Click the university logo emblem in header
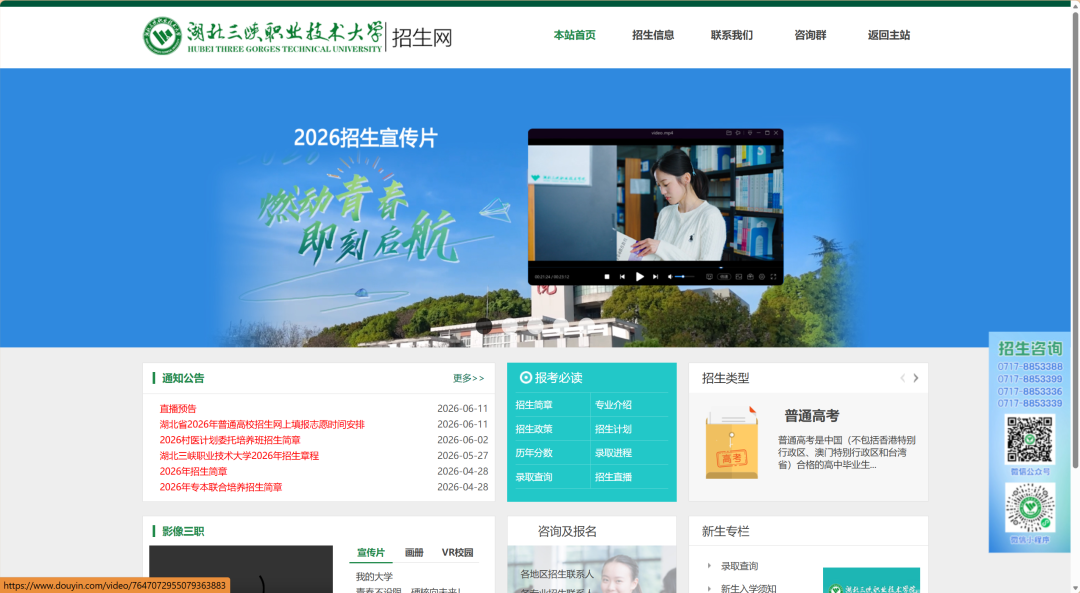This screenshot has height=593, width=1080. point(162,36)
